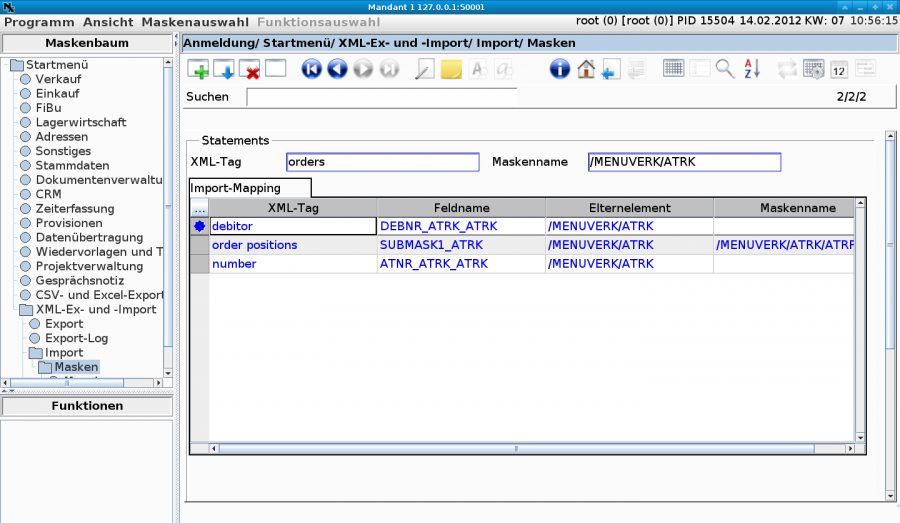The image size is (900, 523).
Task: Click the grayed form view icon
Action: click(x=700, y=68)
